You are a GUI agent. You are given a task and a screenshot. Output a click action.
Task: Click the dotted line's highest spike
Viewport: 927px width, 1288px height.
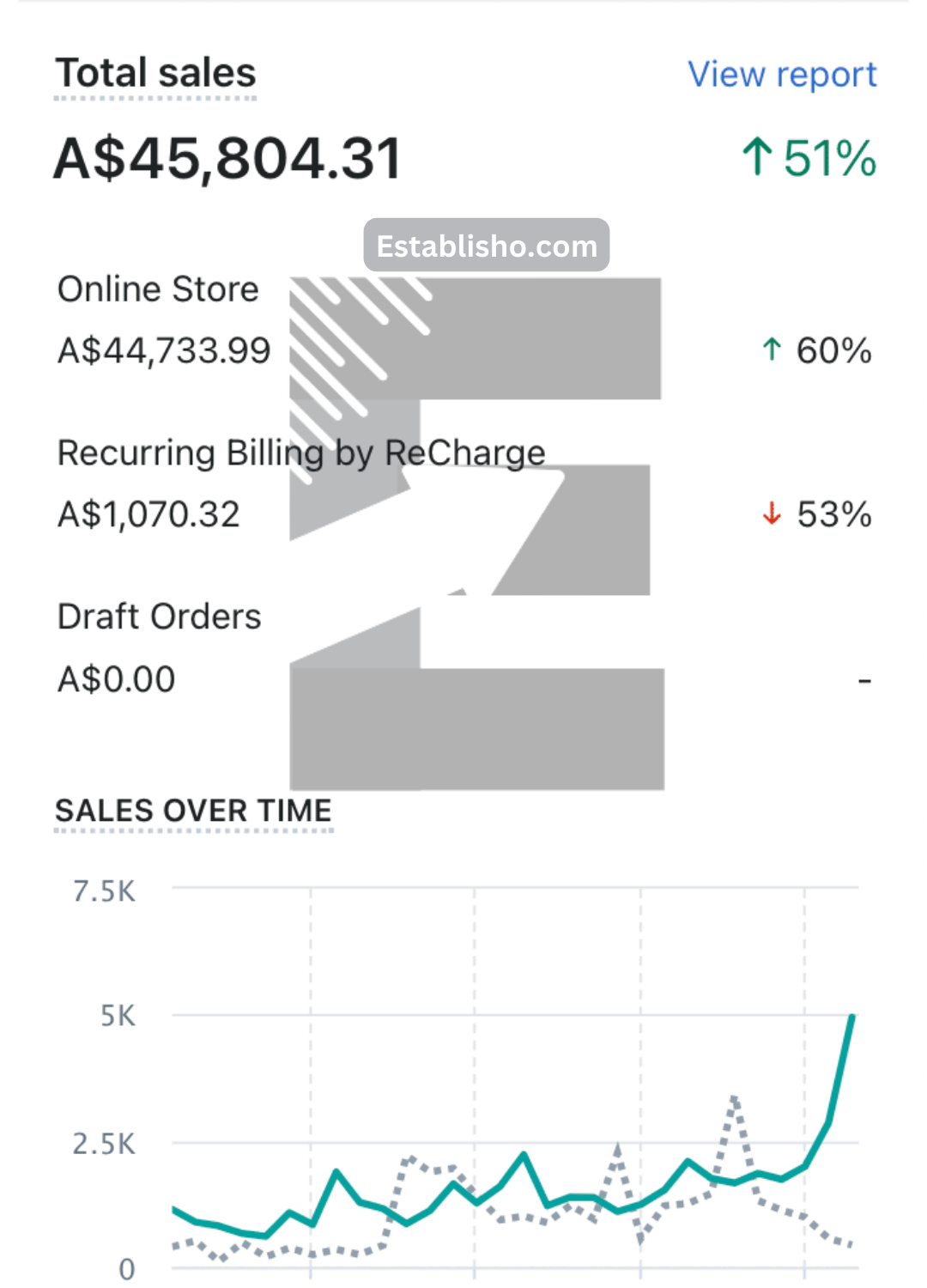[735, 1098]
